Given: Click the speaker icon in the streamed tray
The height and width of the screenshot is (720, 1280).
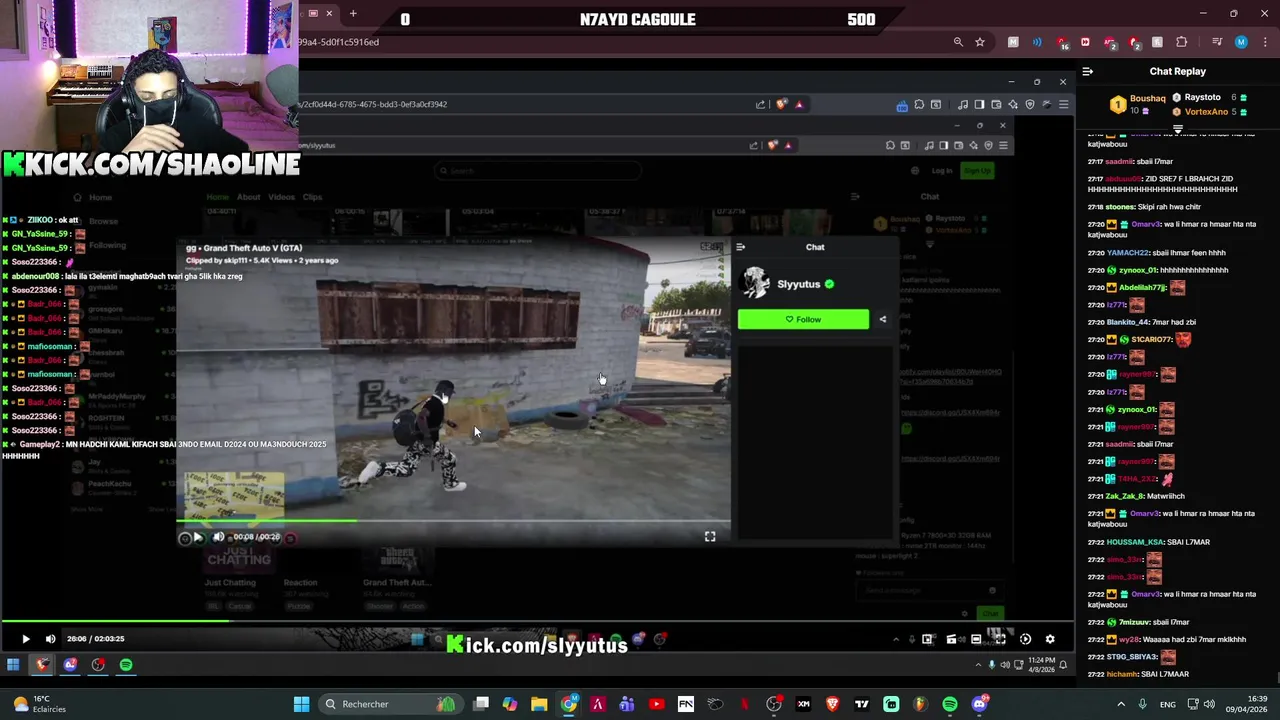Looking at the screenshot, I should click(x=1005, y=665).
